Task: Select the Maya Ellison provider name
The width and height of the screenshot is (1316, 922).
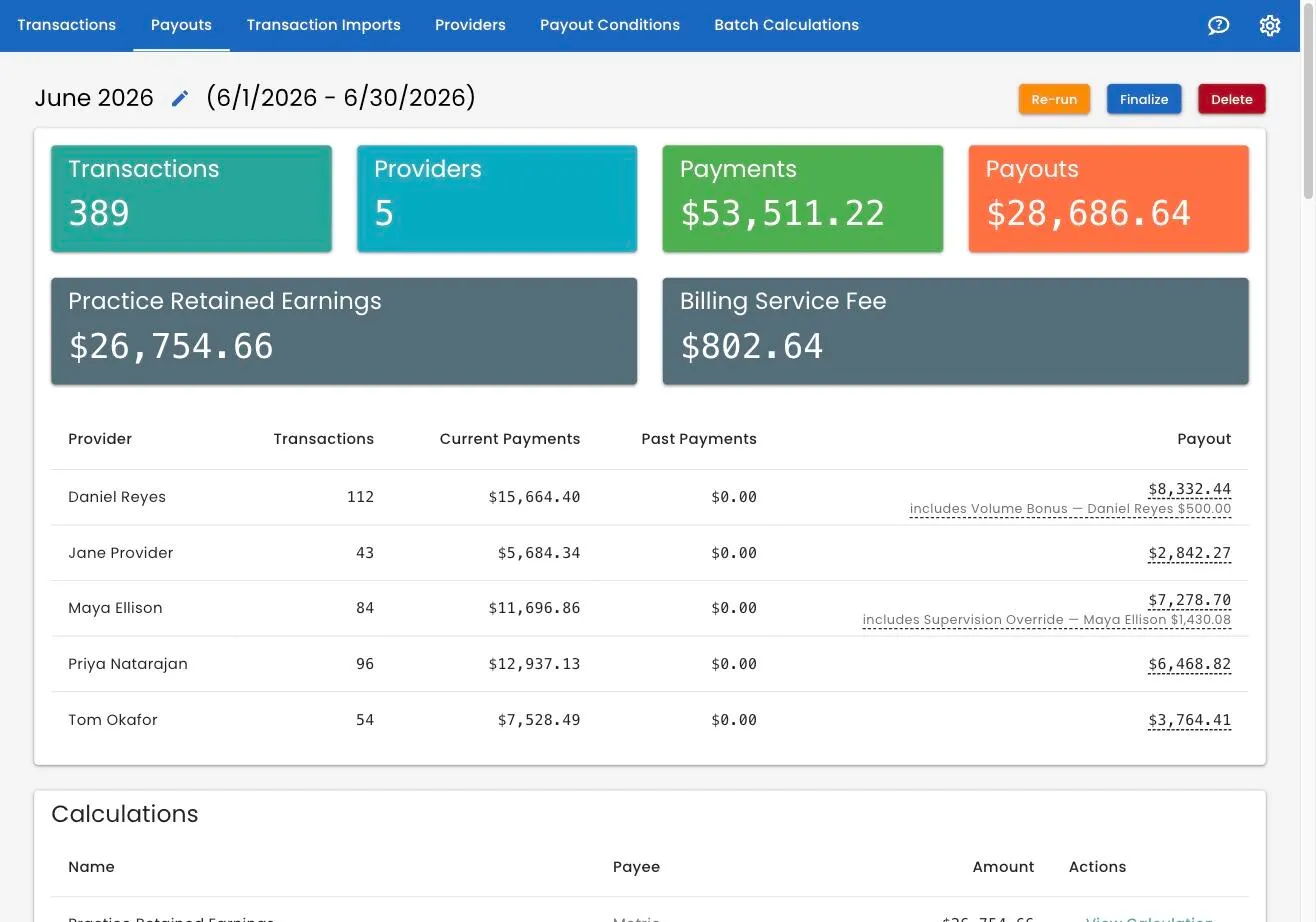Action: (x=115, y=608)
